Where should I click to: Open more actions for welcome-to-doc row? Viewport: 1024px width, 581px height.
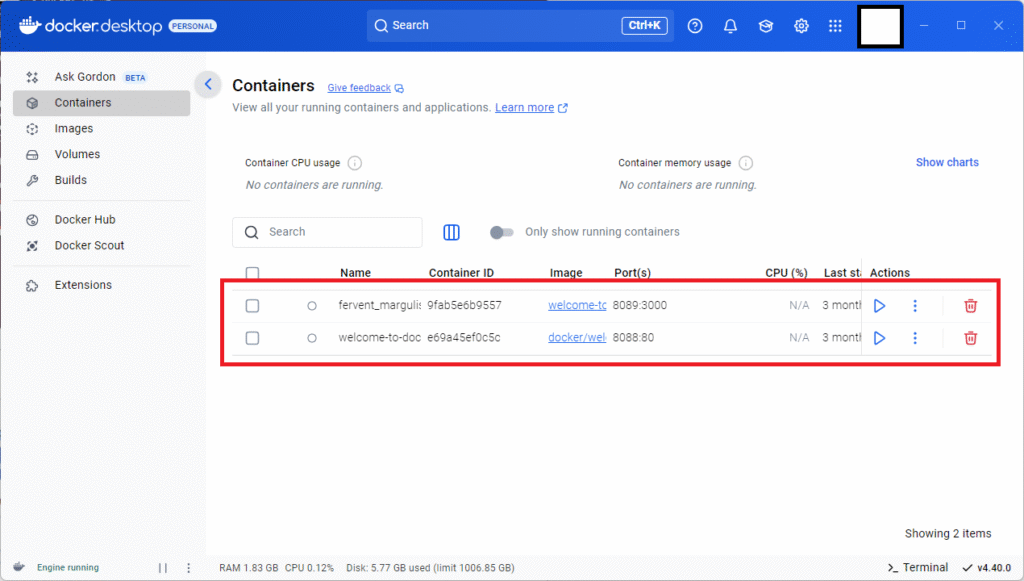coord(915,338)
